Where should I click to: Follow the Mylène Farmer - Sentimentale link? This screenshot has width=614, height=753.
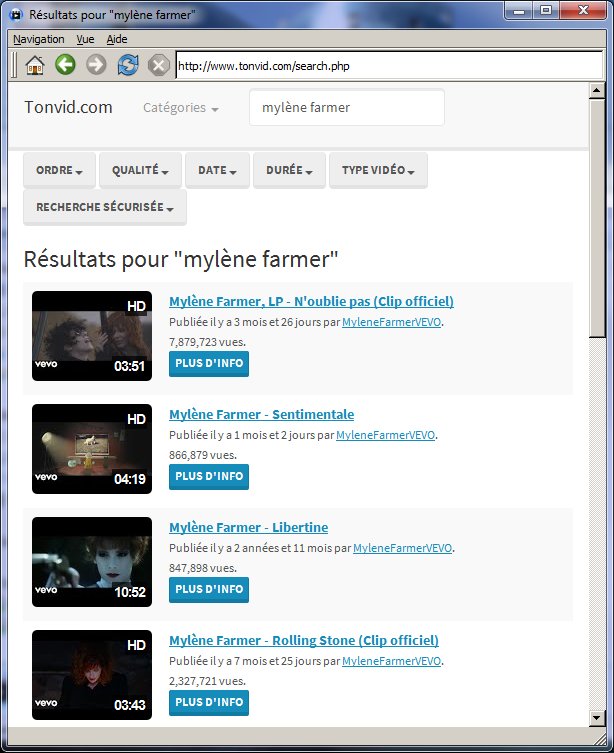[x=262, y=414]
